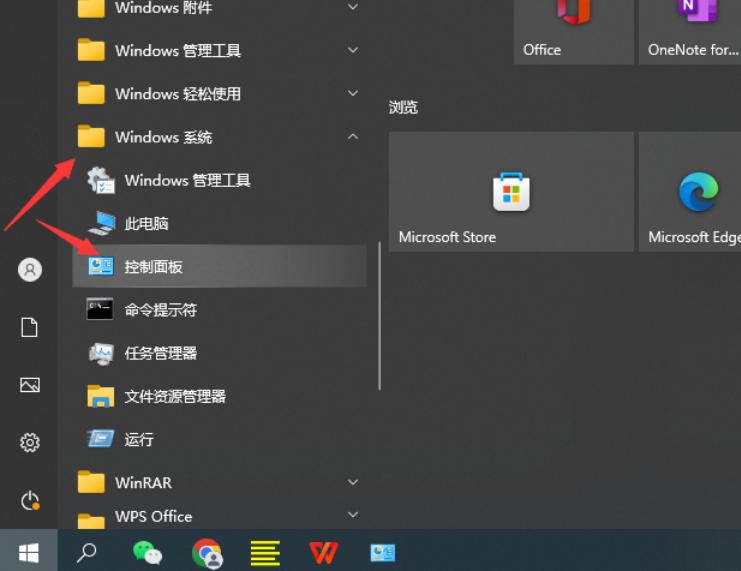This screenshot has width=741, height=571.
Task: Open the Microsoft Store tile
Action: click(511, 191)
